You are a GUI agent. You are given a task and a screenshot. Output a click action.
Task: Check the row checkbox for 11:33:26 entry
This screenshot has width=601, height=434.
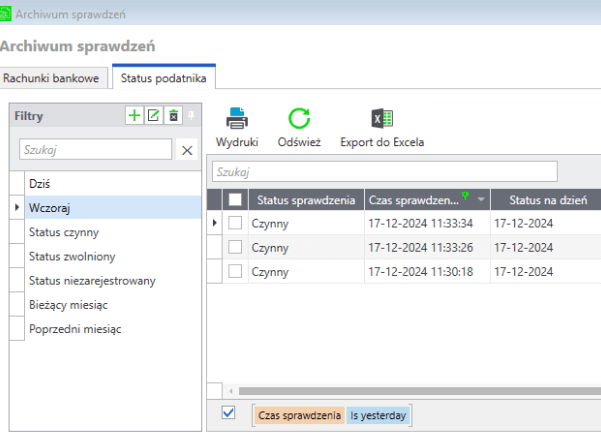tap(235, 247)
